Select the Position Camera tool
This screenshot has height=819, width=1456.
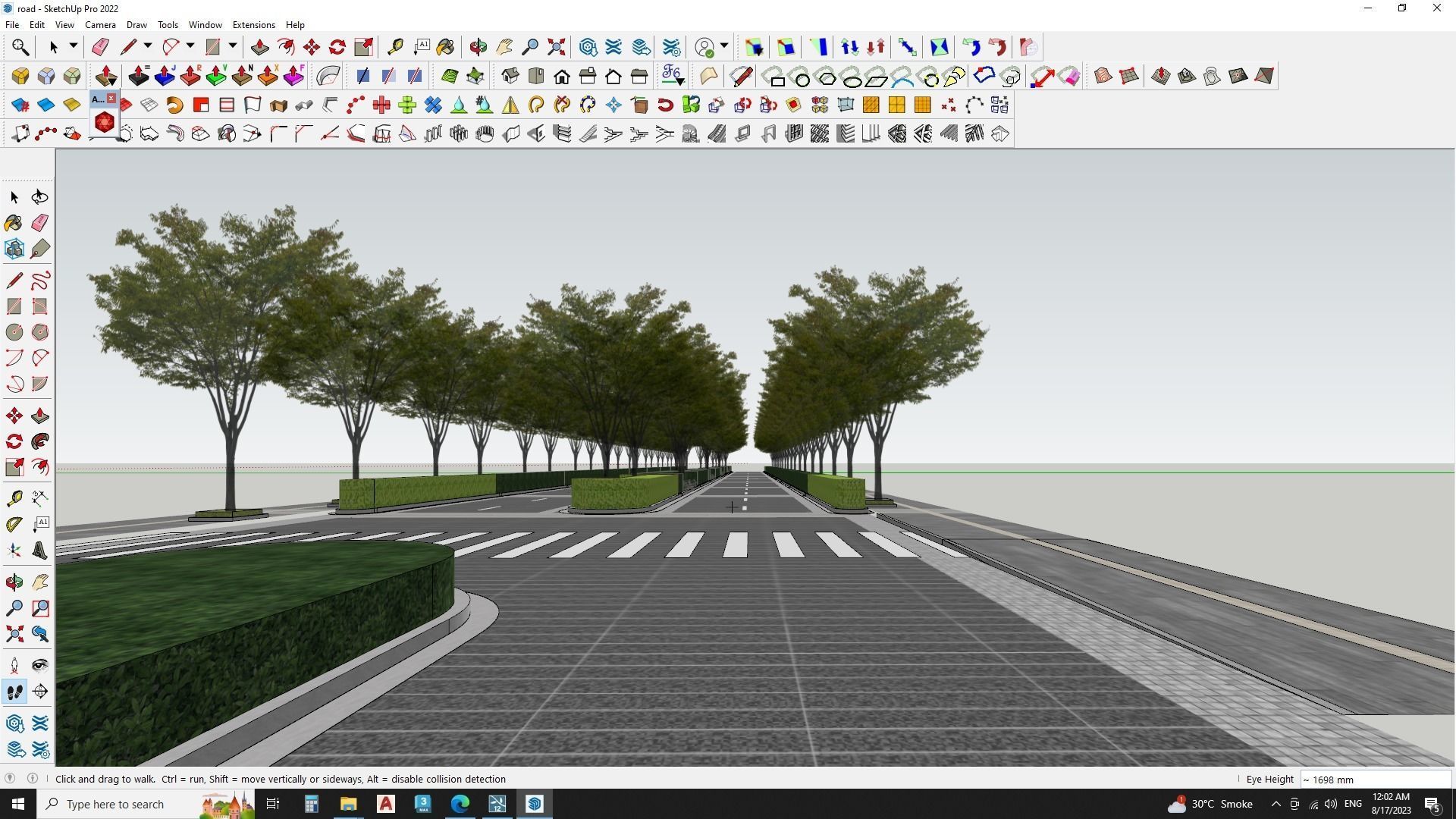tap(14, 666)
